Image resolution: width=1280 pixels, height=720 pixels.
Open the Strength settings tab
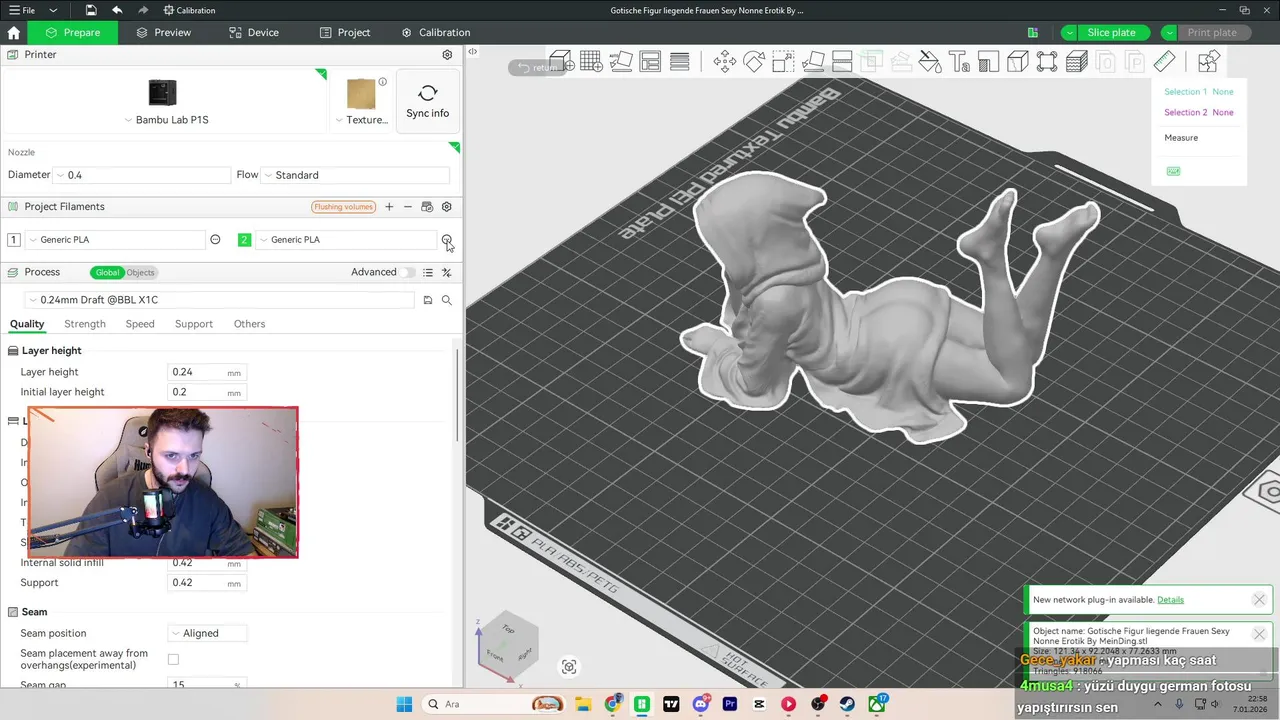point(85,324)
